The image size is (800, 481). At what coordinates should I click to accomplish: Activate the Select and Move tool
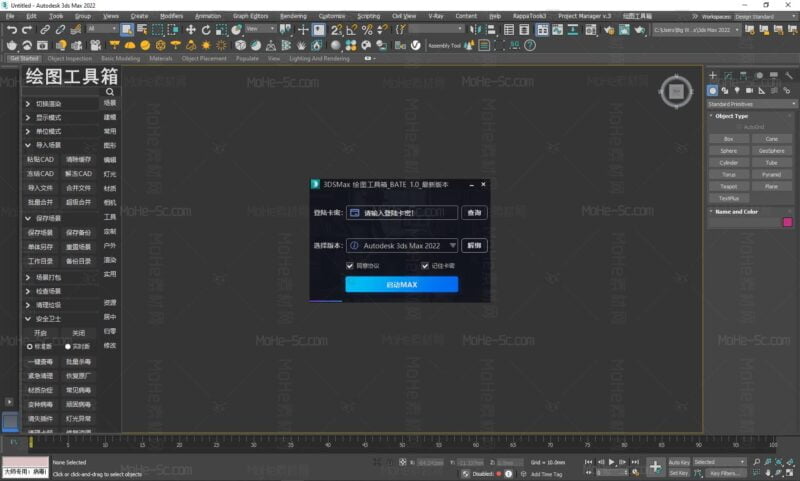(190, 30)
